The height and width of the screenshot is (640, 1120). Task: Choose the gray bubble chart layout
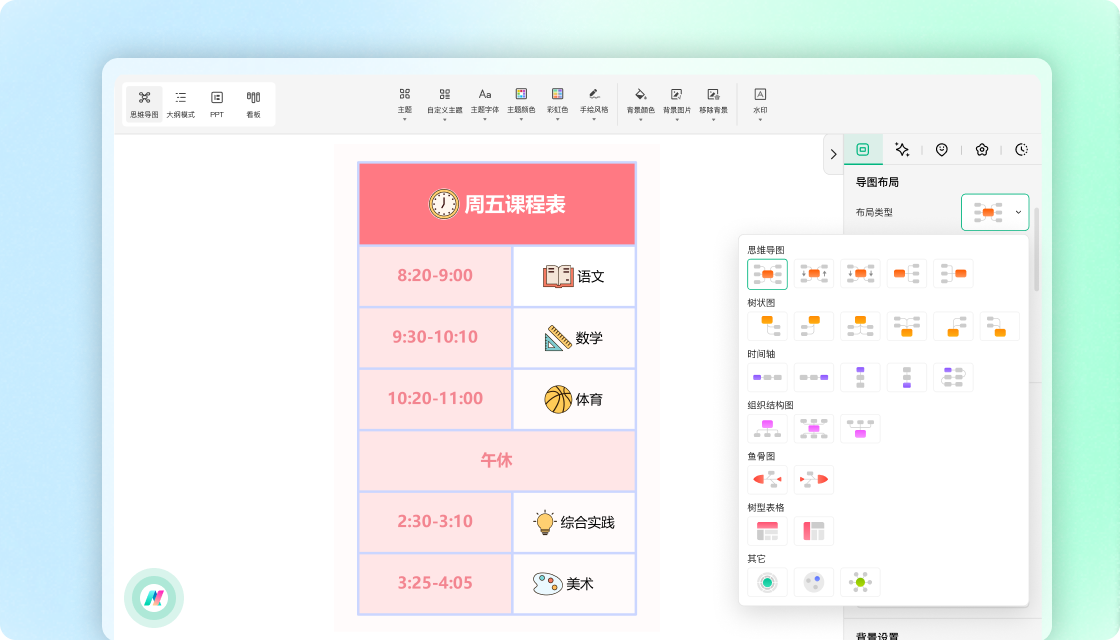pyautogui.click(x=814, y=582)
